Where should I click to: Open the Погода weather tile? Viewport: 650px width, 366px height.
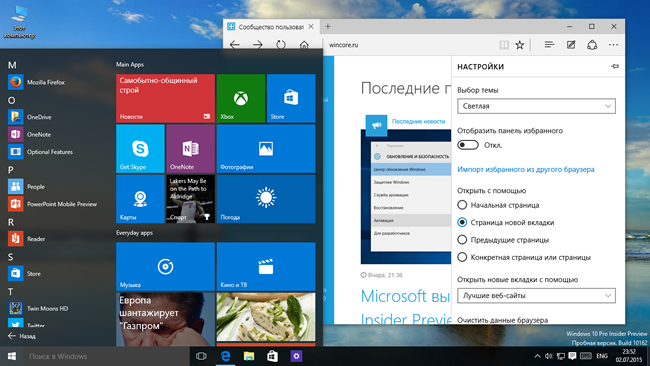pos(266,199)
